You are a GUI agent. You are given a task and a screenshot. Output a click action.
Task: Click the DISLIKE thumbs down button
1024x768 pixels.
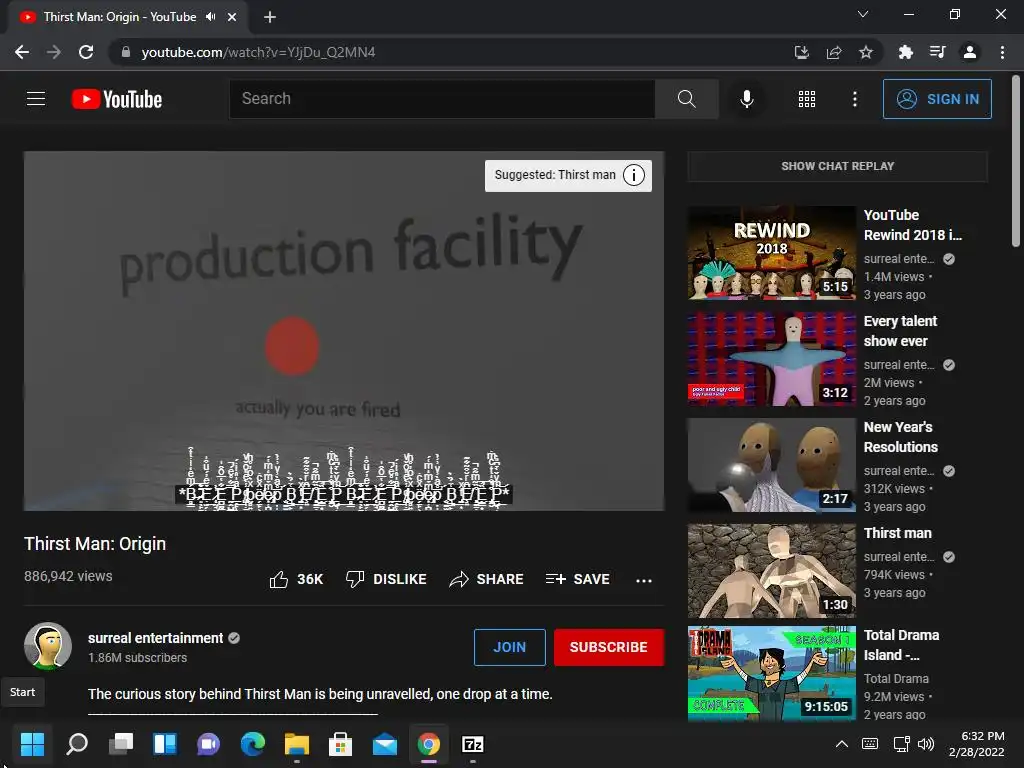pos(386,579)
